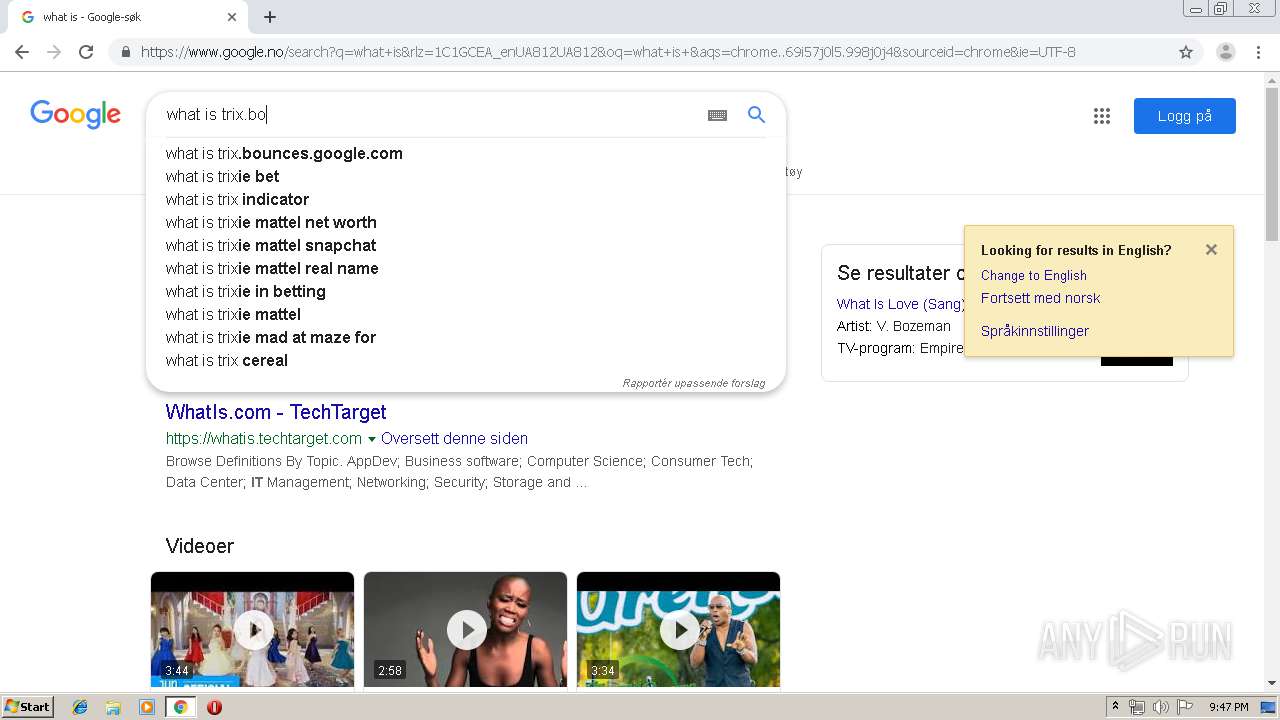Go to Google home via logo
1280x720 pixels.
76,114
